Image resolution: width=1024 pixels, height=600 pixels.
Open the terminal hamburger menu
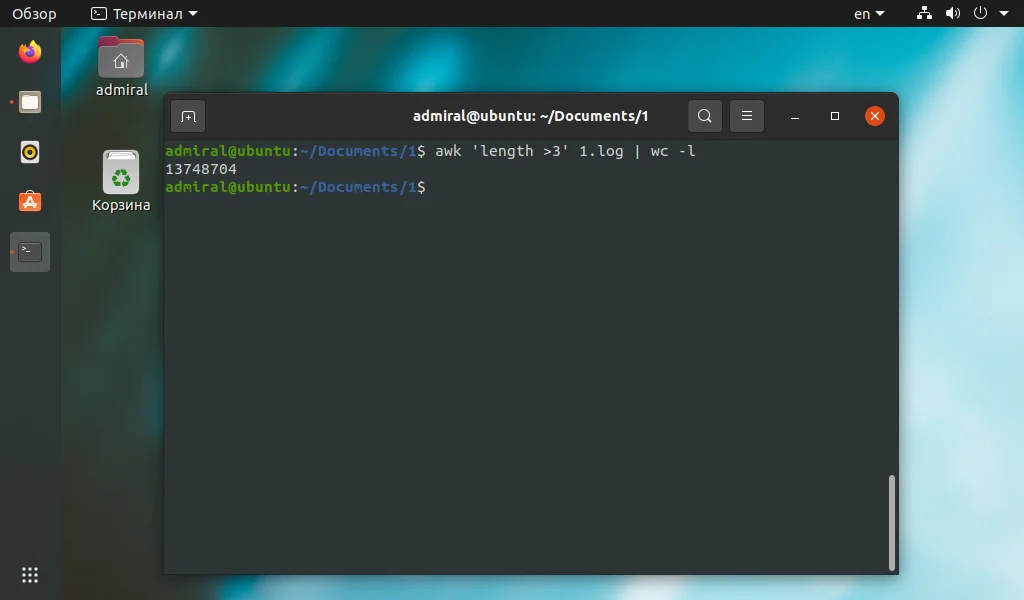746,116
